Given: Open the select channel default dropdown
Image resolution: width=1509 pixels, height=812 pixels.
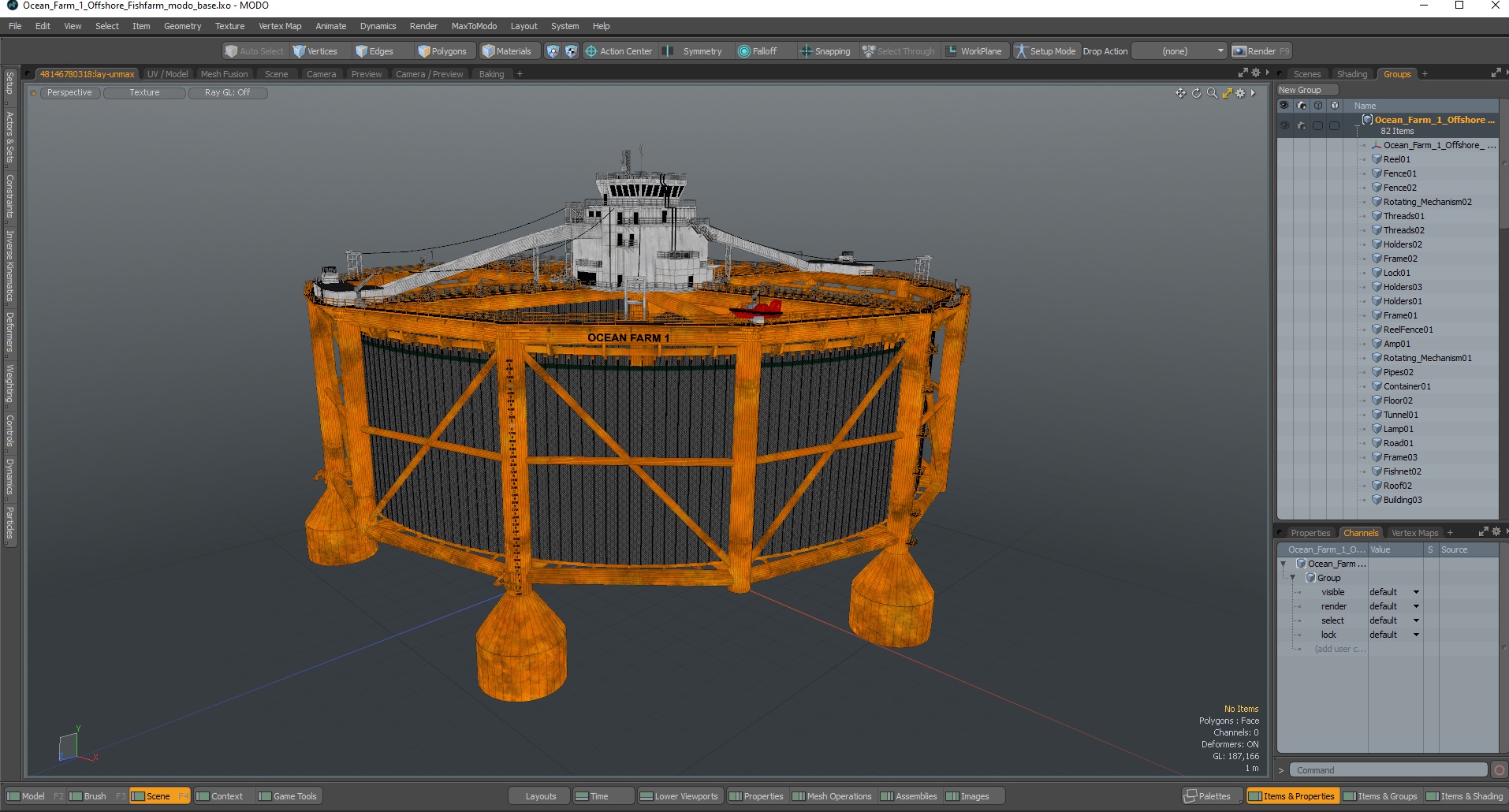Looking at the screenshot, I should [1394, 620].
